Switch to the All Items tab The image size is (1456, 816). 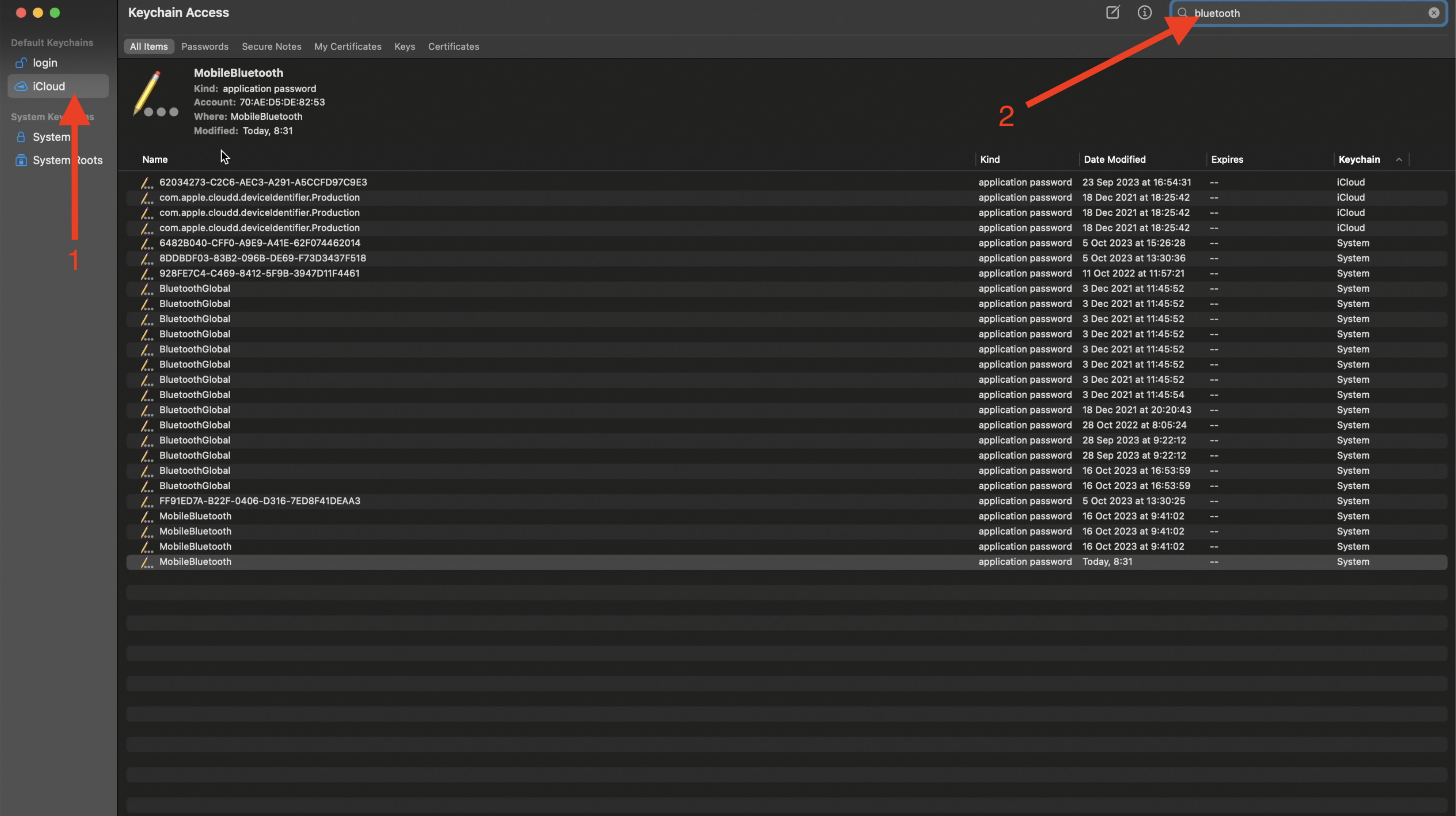[x=149, y=46]
